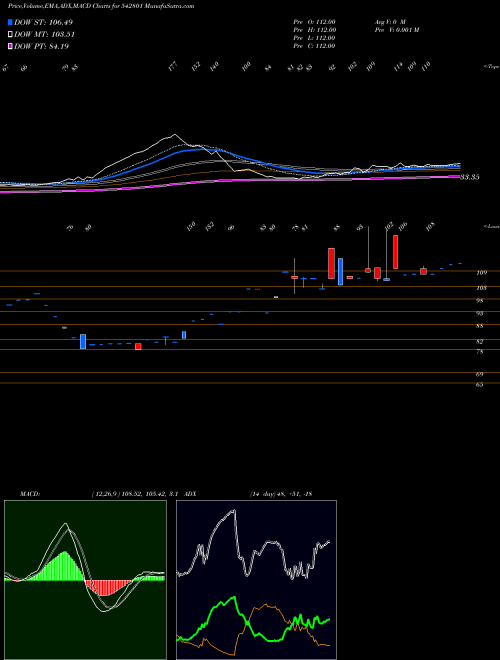Click the 69 price level label
The height and width of the screenshot is (660, 500).
click(479, 374)
